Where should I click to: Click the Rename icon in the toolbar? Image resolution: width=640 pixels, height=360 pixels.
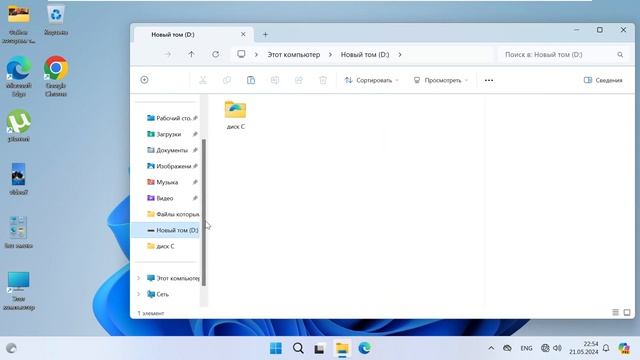pos(275,80)
